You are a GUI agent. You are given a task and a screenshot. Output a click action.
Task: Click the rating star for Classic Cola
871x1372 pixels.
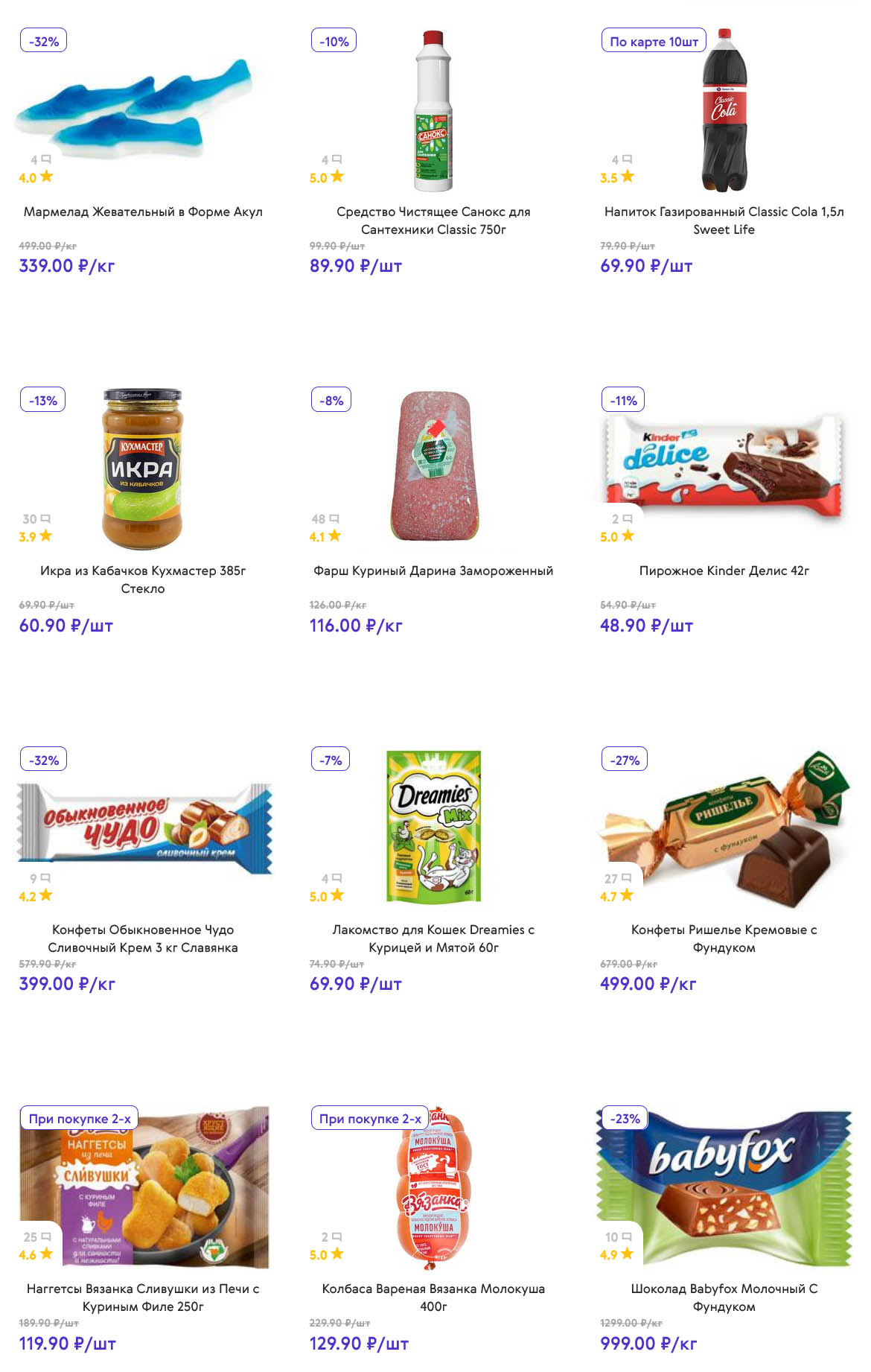point(628,177)
